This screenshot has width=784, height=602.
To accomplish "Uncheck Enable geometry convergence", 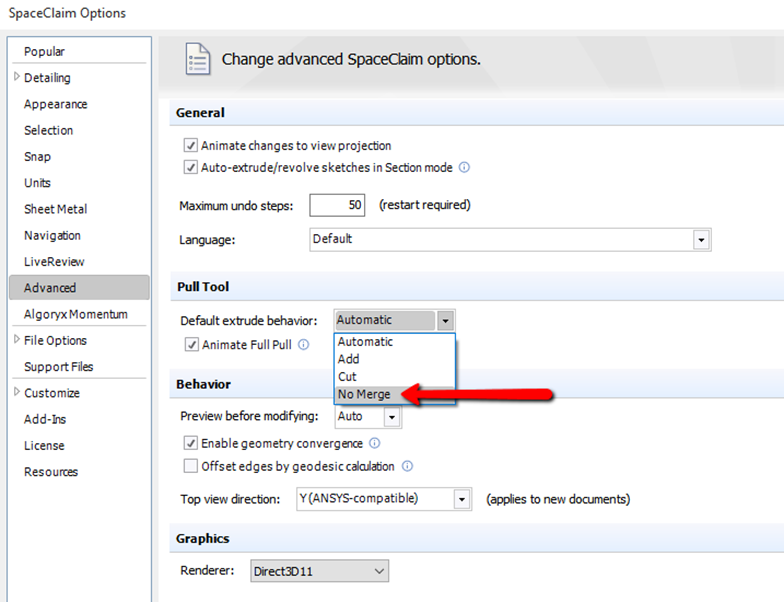I will [x=191, y=443].
